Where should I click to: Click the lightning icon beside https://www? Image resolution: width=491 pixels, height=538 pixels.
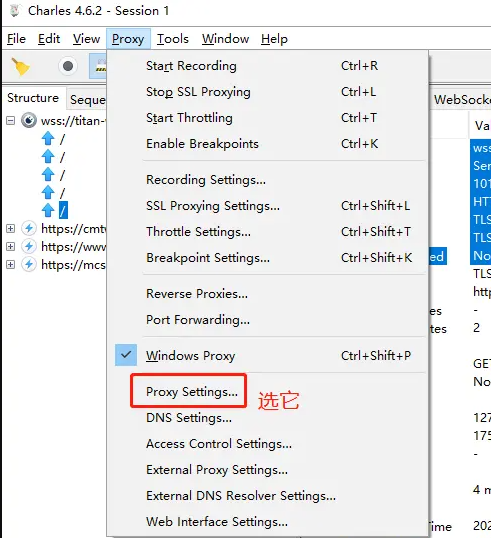coord(29,246)
